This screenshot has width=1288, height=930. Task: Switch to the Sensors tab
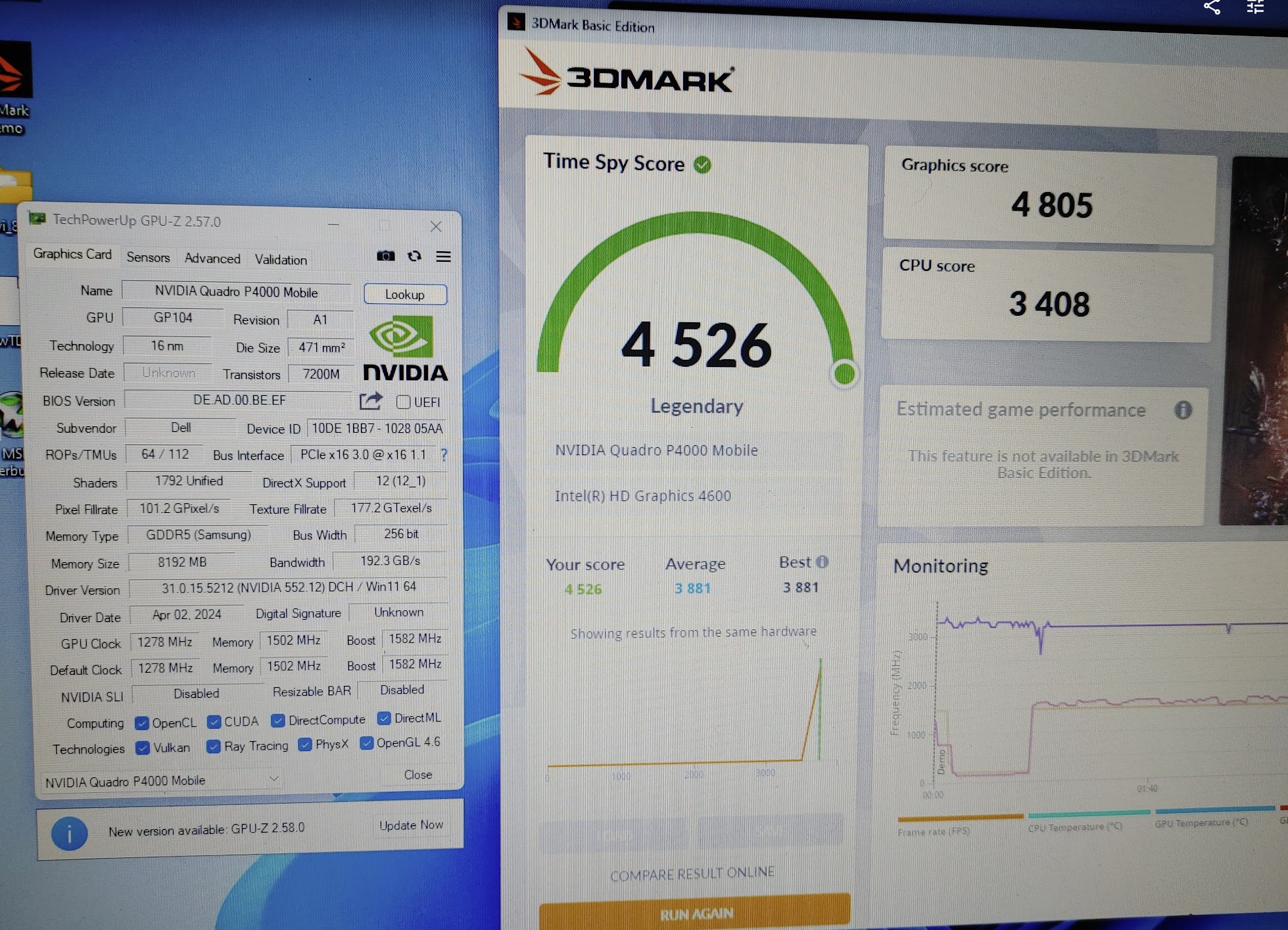click(x=148, y=257)
